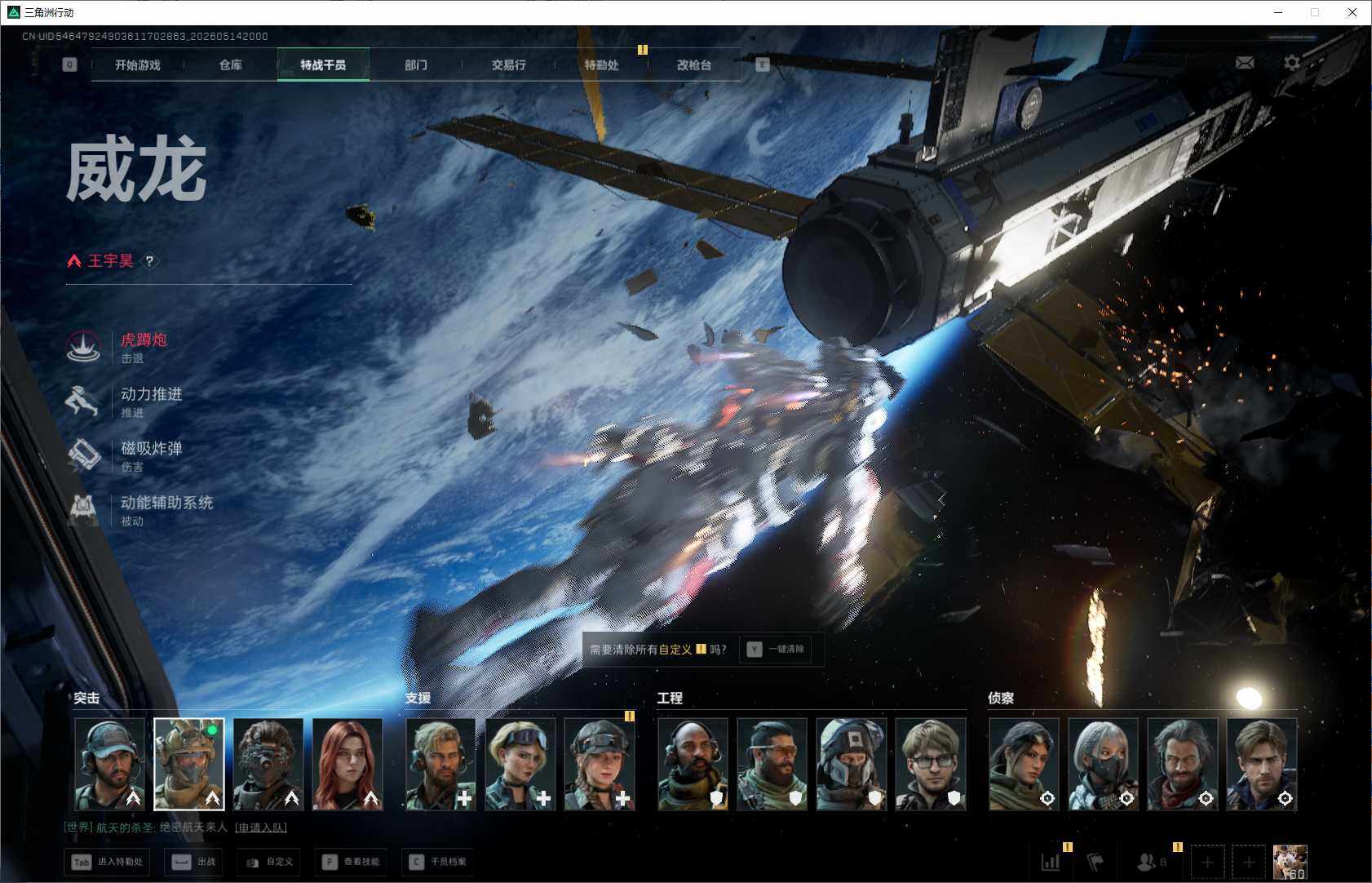Click the 一键清除 button
The height and width of the screenshot is (883, 1372).
coord(776,650)
